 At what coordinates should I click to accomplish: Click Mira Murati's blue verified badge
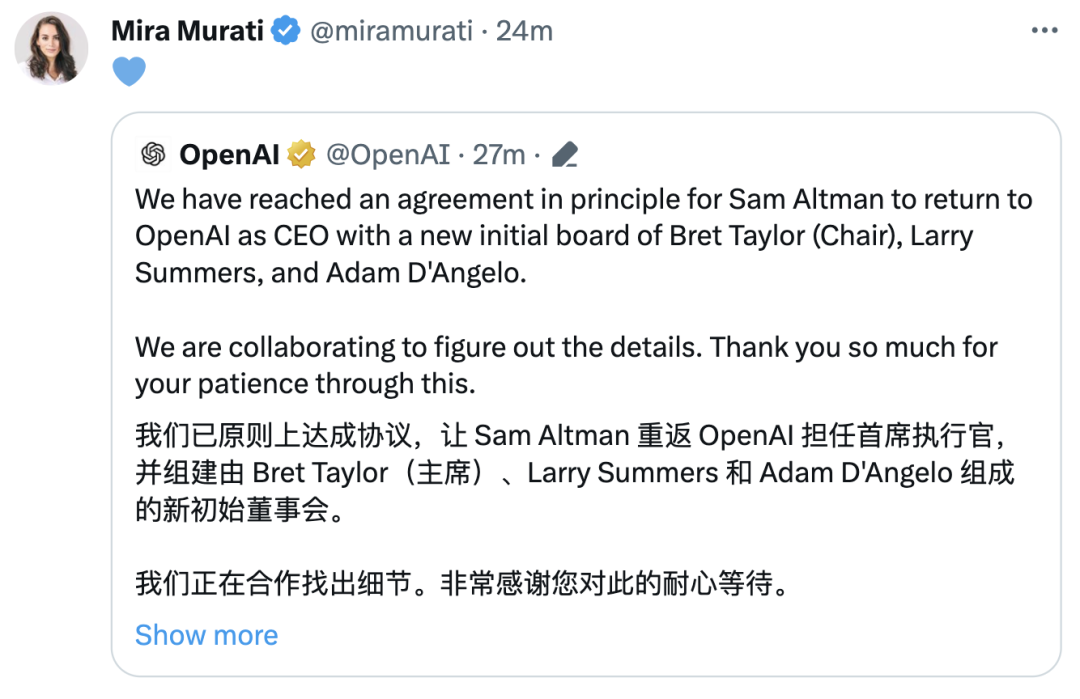coord(285,30)
